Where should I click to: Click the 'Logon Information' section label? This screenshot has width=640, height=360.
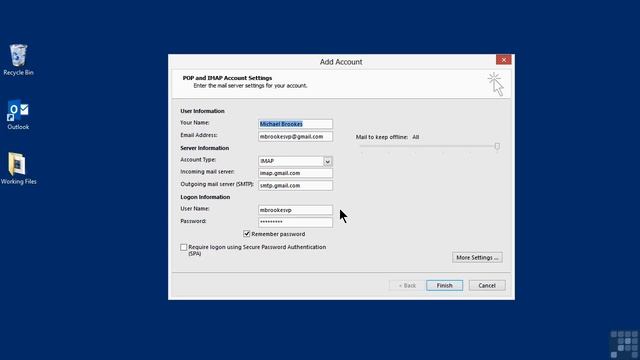click(x=205, y=197)
